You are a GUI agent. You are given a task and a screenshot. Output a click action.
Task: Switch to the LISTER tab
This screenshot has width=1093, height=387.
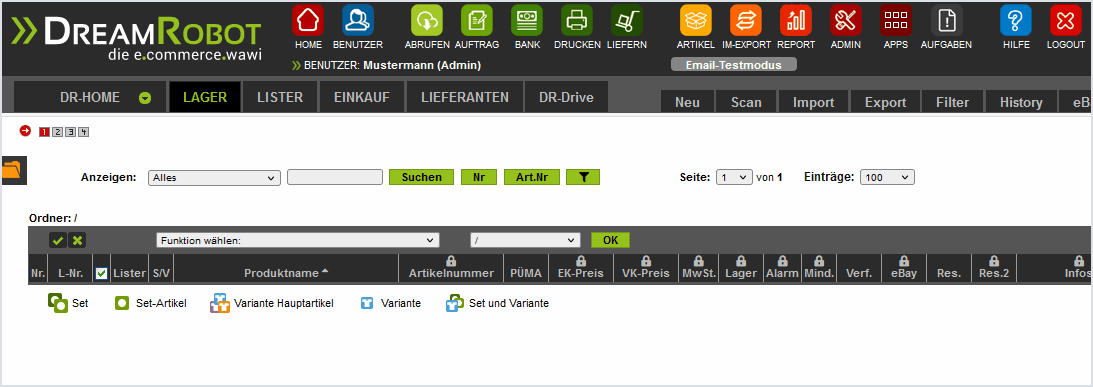click(x=280, y=98)
